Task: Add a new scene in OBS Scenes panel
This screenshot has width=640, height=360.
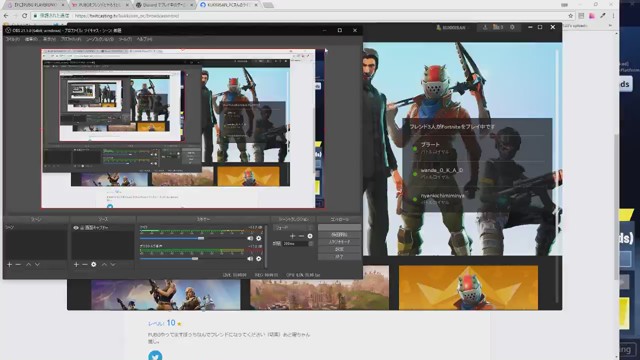Action: click(9, 264)
